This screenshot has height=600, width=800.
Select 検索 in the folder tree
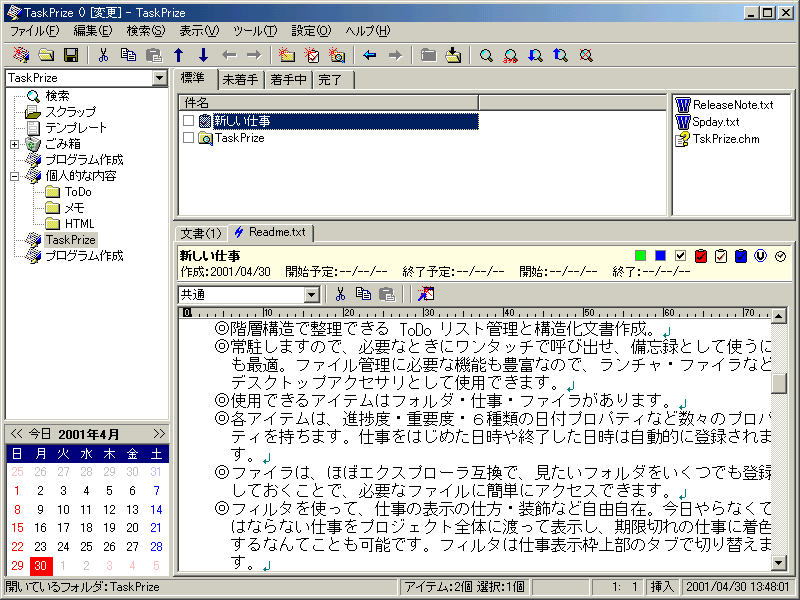click(57, 96)
